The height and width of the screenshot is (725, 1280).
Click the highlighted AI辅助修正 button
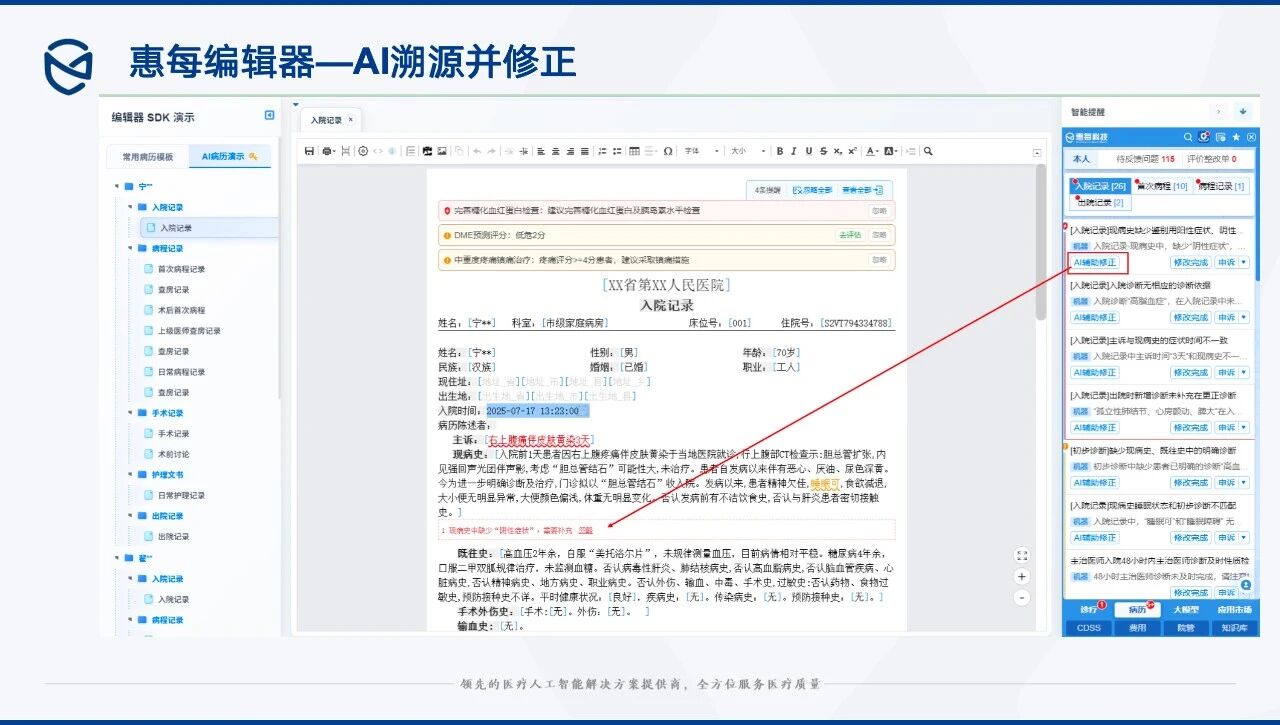[1096, 262]
